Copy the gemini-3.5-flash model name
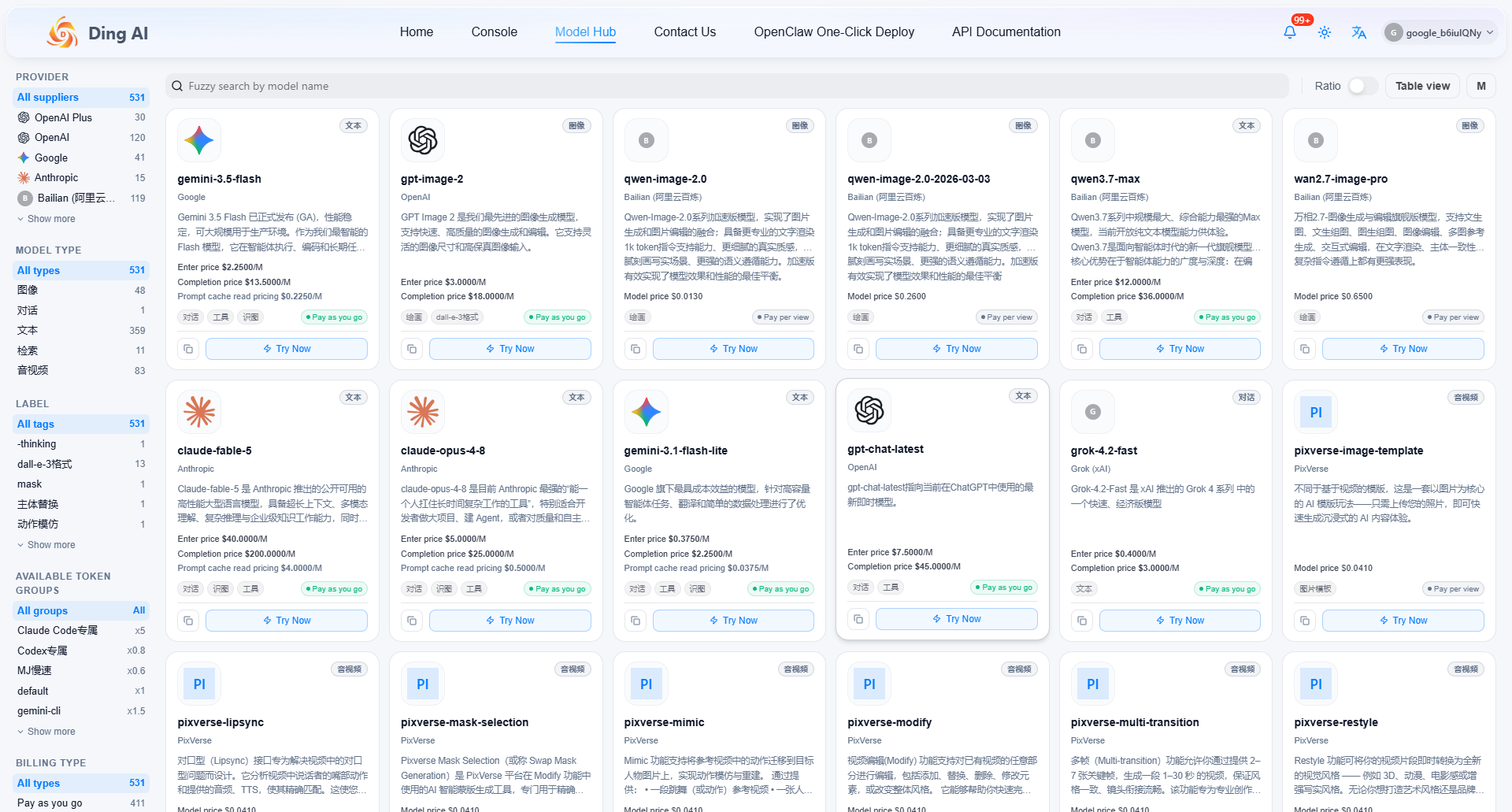This screenshot has height=812, width=1512. pyautogui.click(x=188, y=349)
